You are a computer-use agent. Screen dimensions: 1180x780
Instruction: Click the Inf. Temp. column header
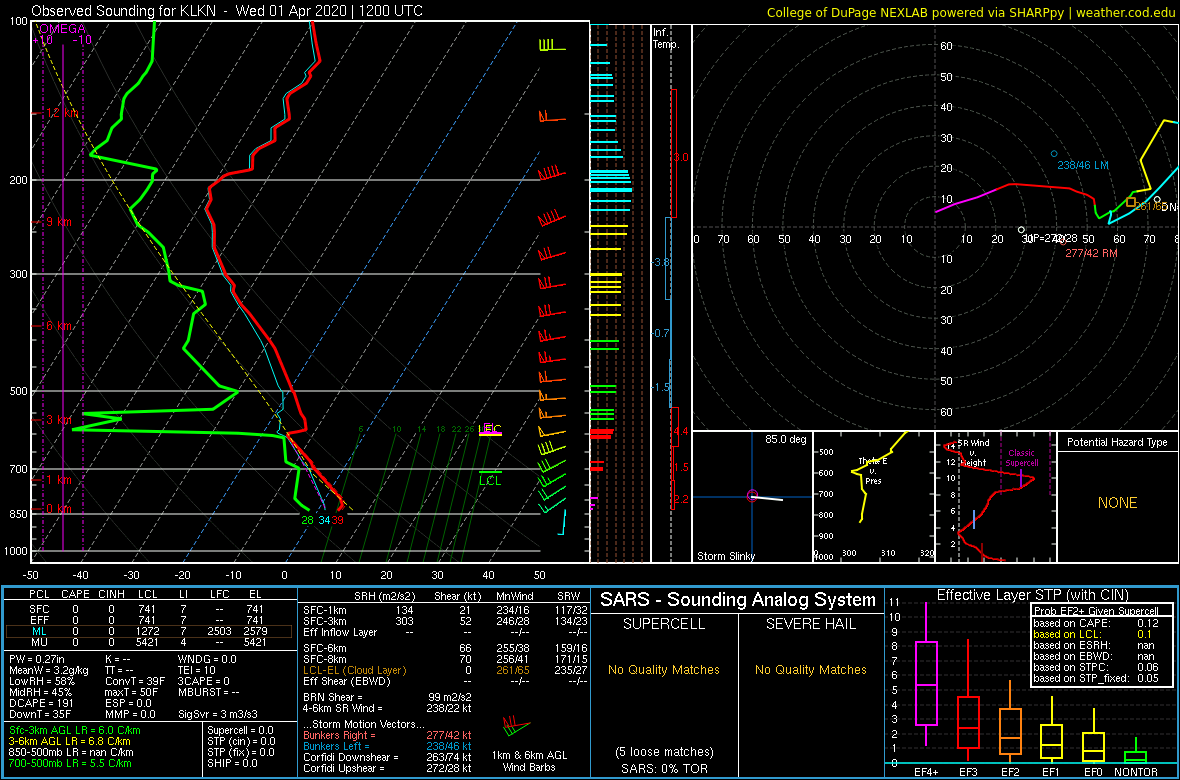(x=666, y=38)
